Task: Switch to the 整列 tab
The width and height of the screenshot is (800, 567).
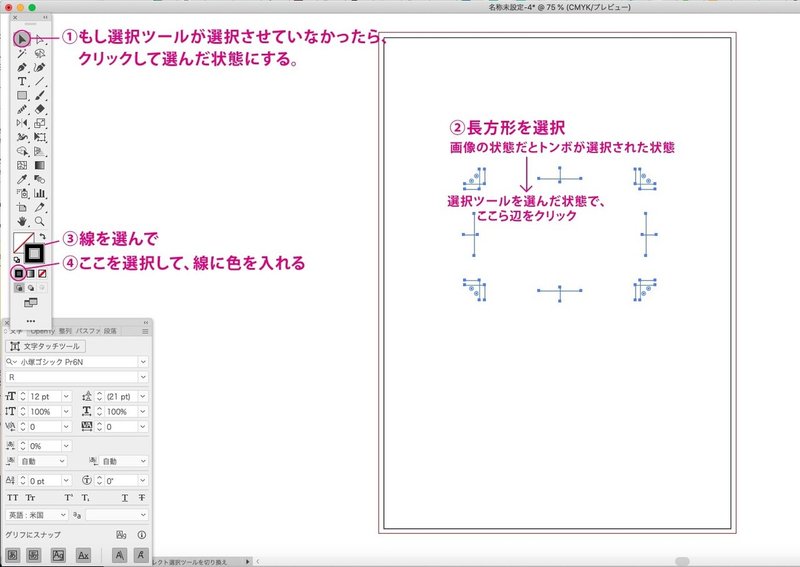Action: coord(65,331)
